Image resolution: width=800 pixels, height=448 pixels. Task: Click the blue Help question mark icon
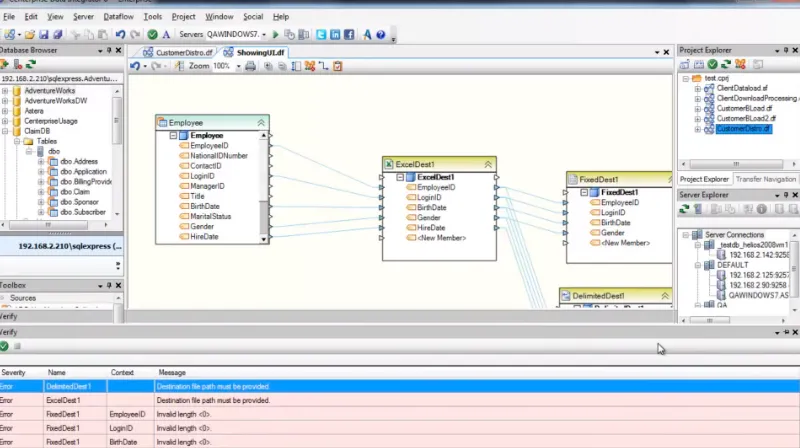click(x=381, y=35)
